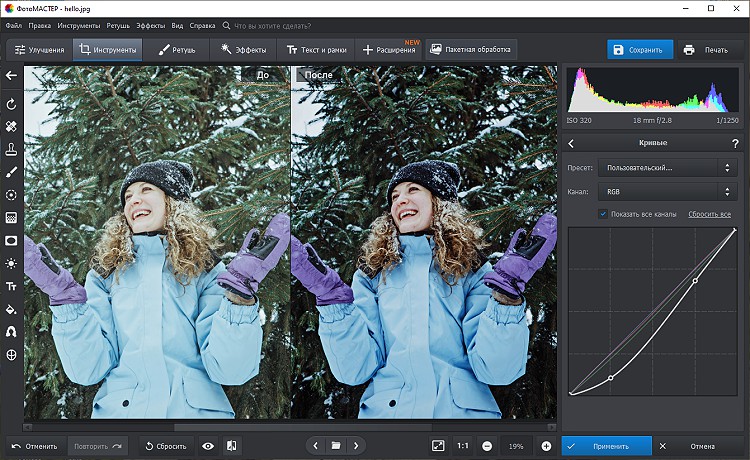Select the healing bandage tool in left sidebar
Screen dimensions: 750x460
coord(11,127)
